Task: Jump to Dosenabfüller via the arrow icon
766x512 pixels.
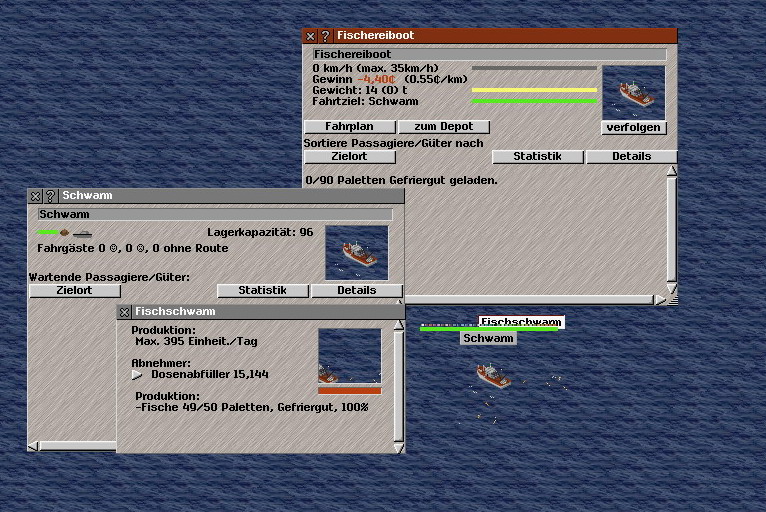Action: click(x=138, y=375)
